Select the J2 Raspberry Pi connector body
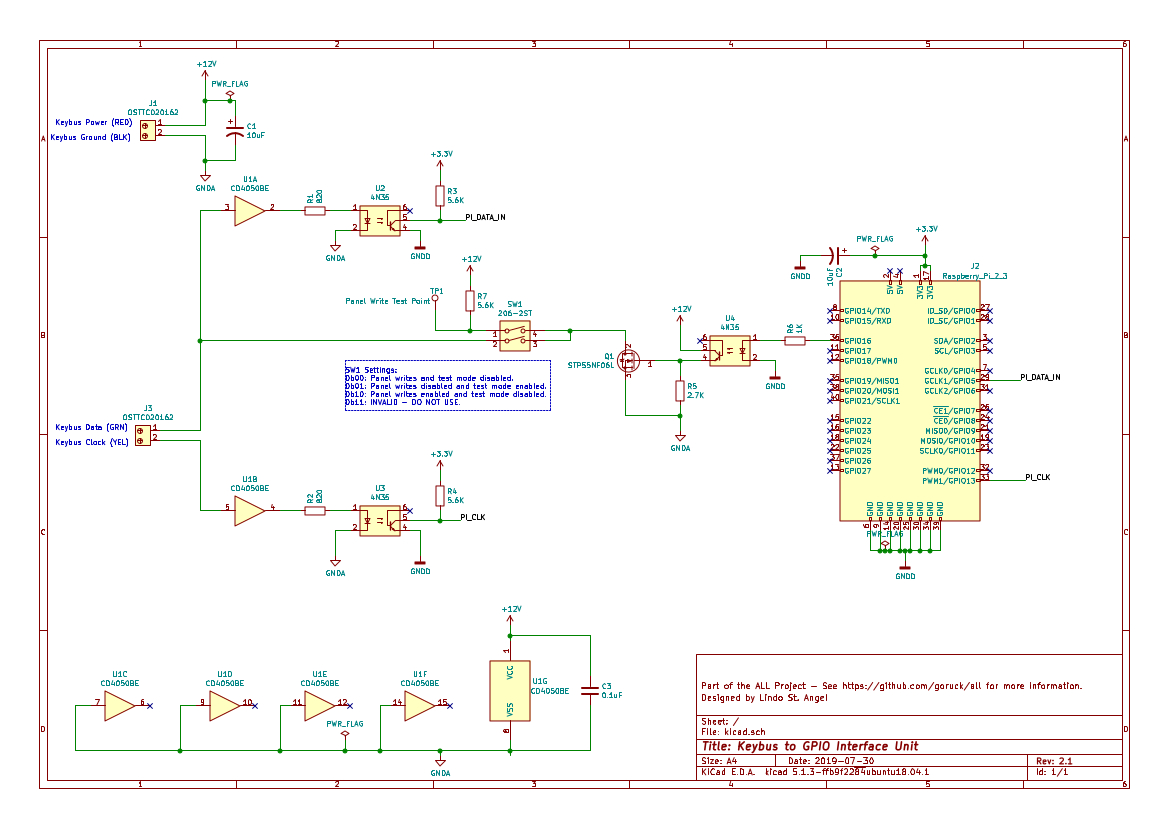The image size is (1169, 827). (910, 400)
